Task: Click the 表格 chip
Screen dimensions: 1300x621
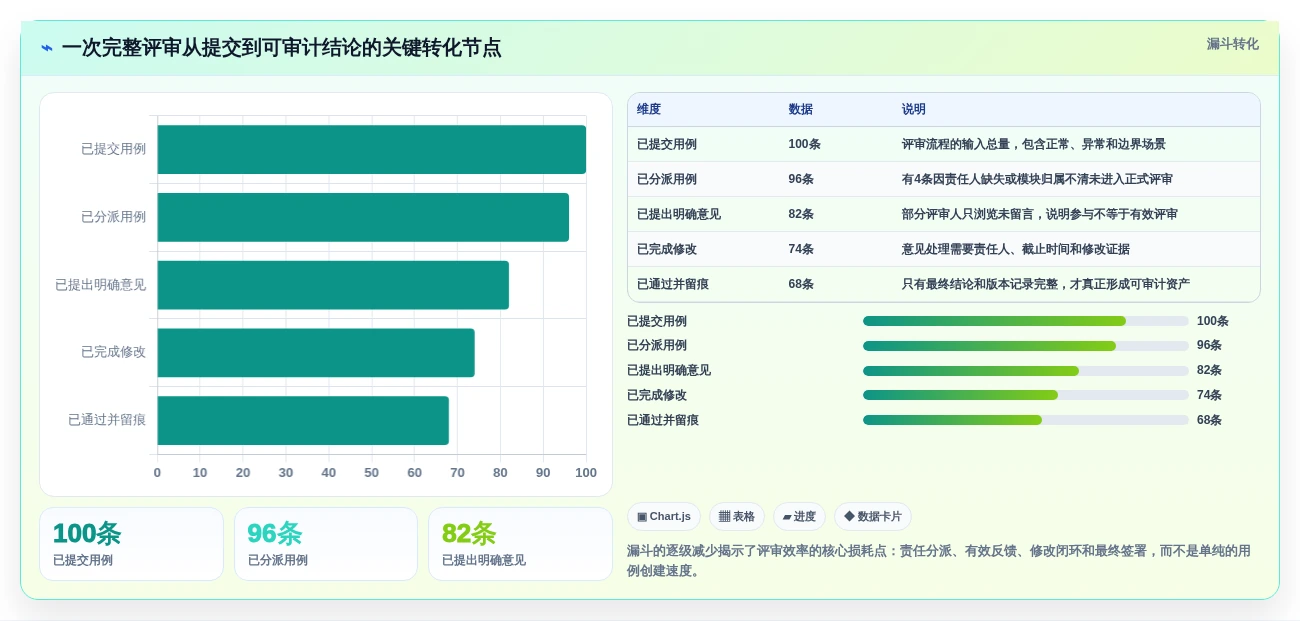Action: tap(737, 517)
